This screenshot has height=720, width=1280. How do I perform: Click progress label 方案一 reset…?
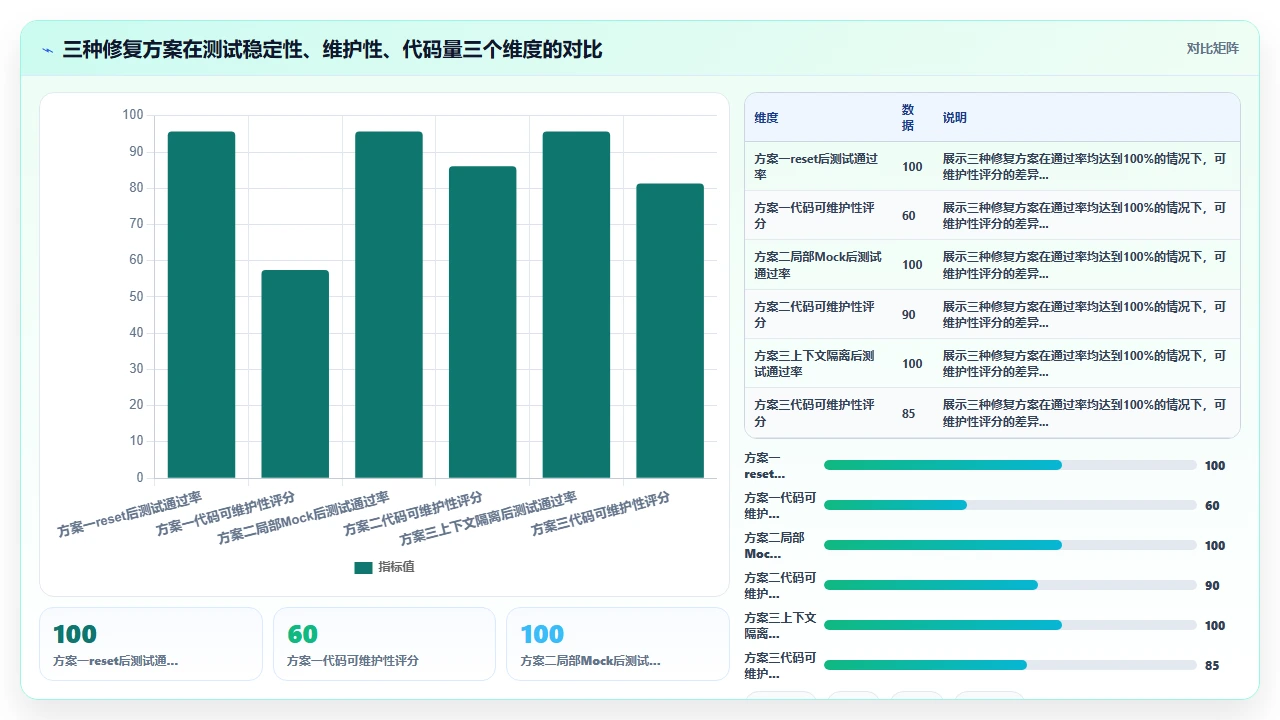tap(765, 466)
